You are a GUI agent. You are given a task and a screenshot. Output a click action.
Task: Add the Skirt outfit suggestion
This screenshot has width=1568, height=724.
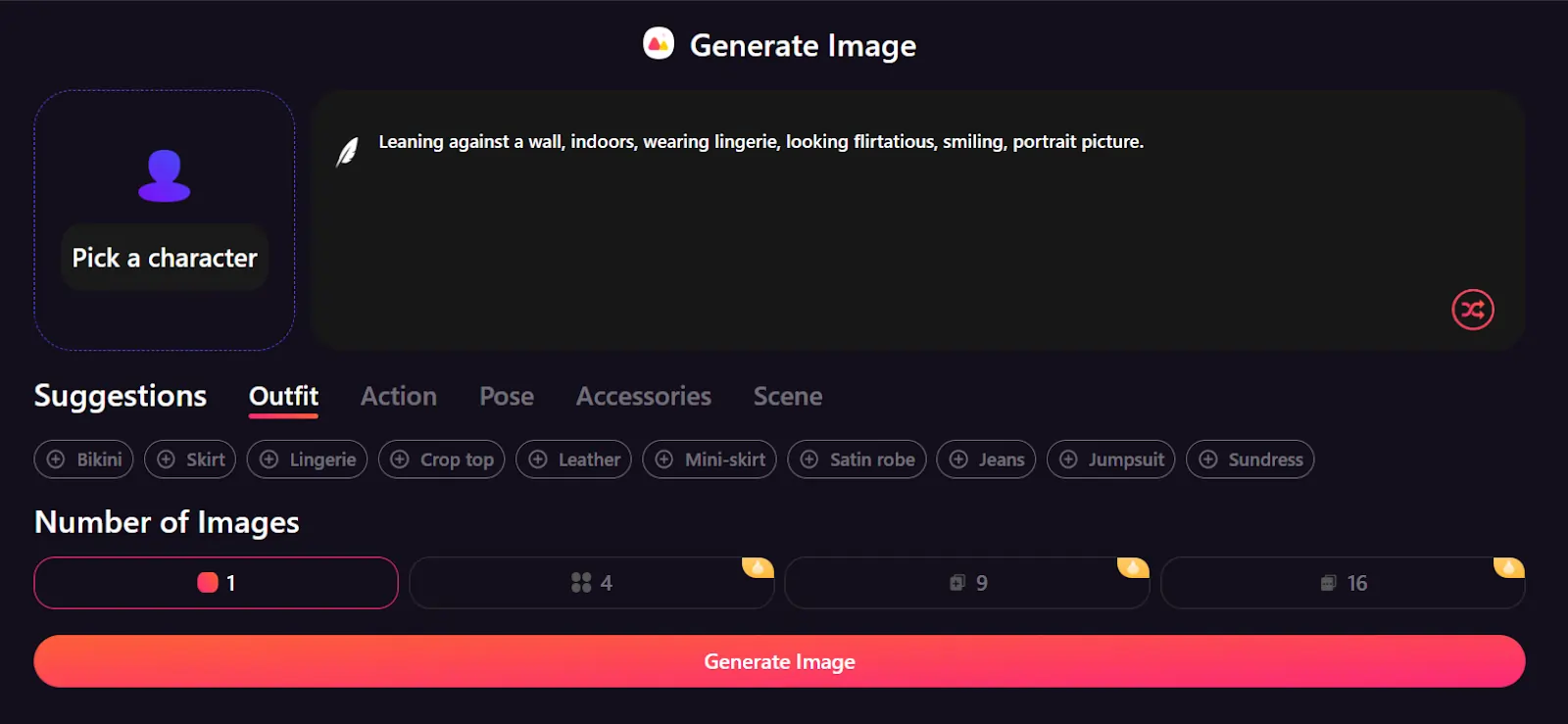(190, 459)
